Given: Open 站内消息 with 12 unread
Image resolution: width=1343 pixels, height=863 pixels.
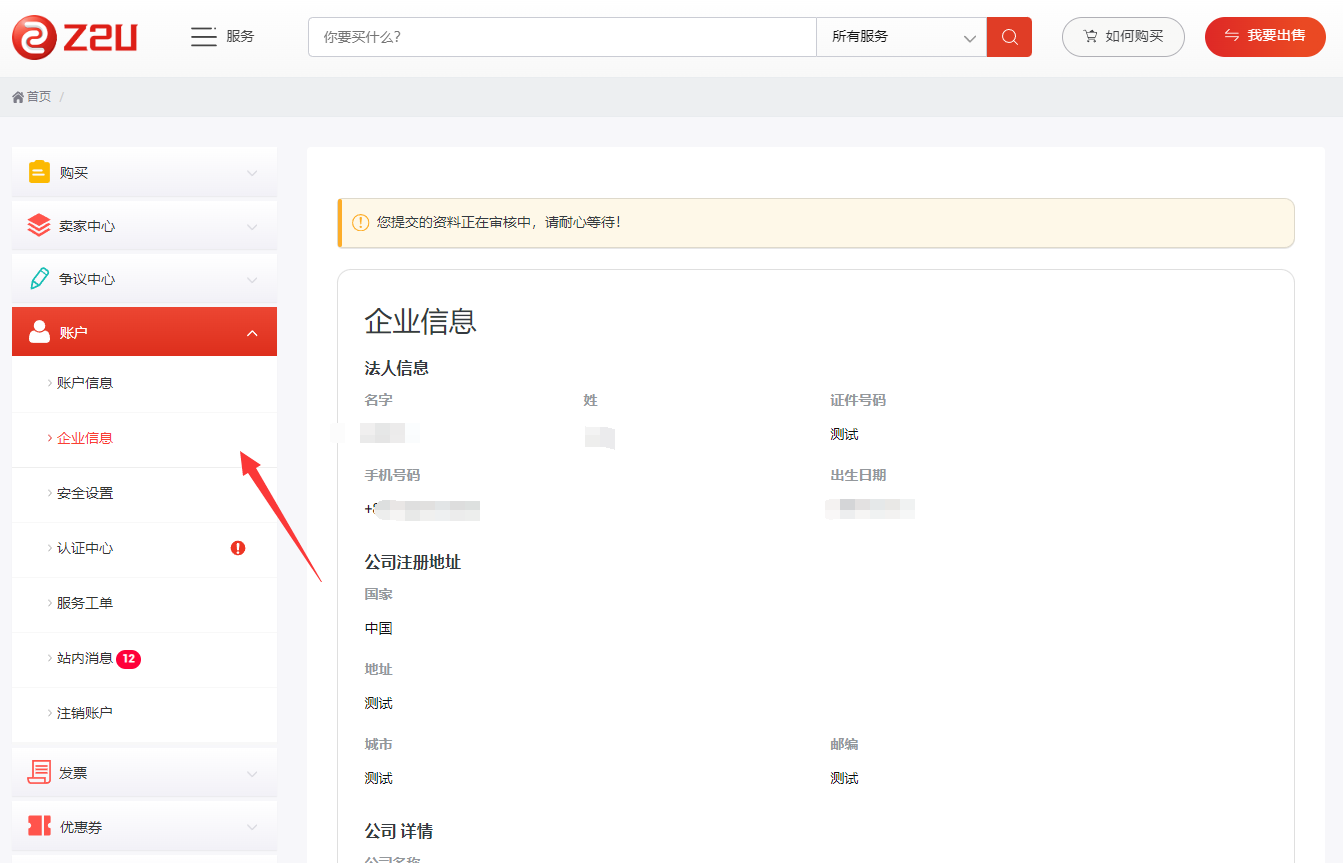Looking at the screenshot, I should (x=85, y=658).
